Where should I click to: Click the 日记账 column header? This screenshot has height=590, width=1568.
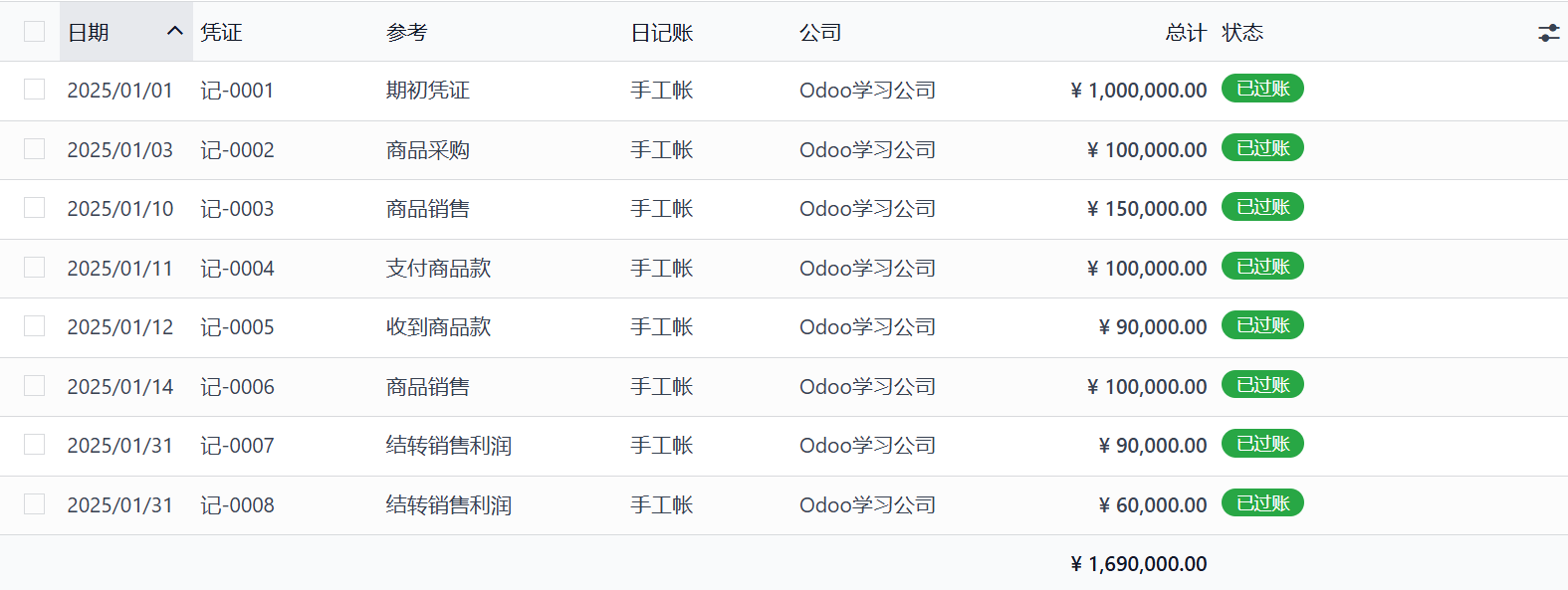662,33
